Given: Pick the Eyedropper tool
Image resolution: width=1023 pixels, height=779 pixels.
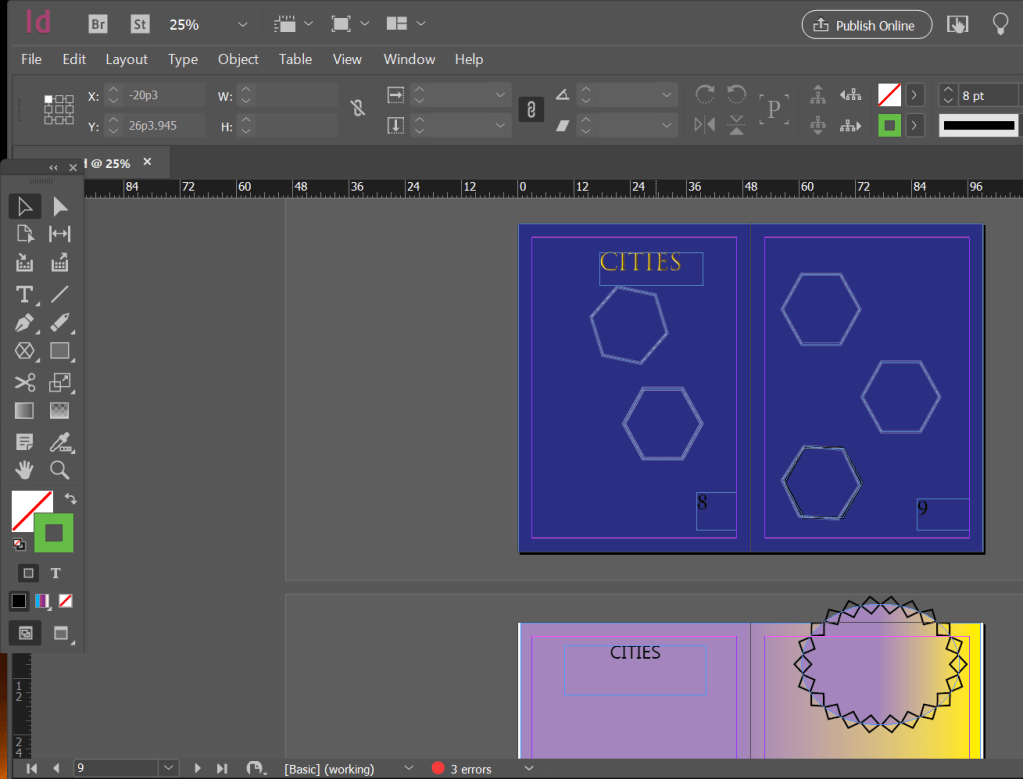Looking at the screenshot, I should [60, 441].
